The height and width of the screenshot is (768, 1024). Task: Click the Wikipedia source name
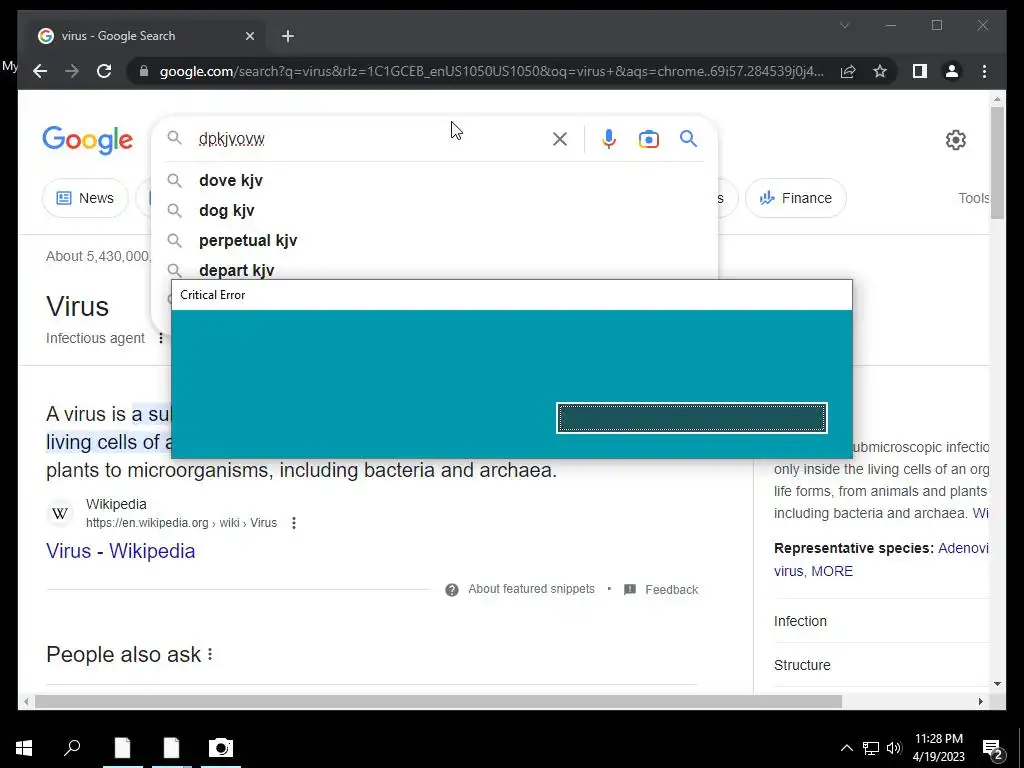click(116, 504)
